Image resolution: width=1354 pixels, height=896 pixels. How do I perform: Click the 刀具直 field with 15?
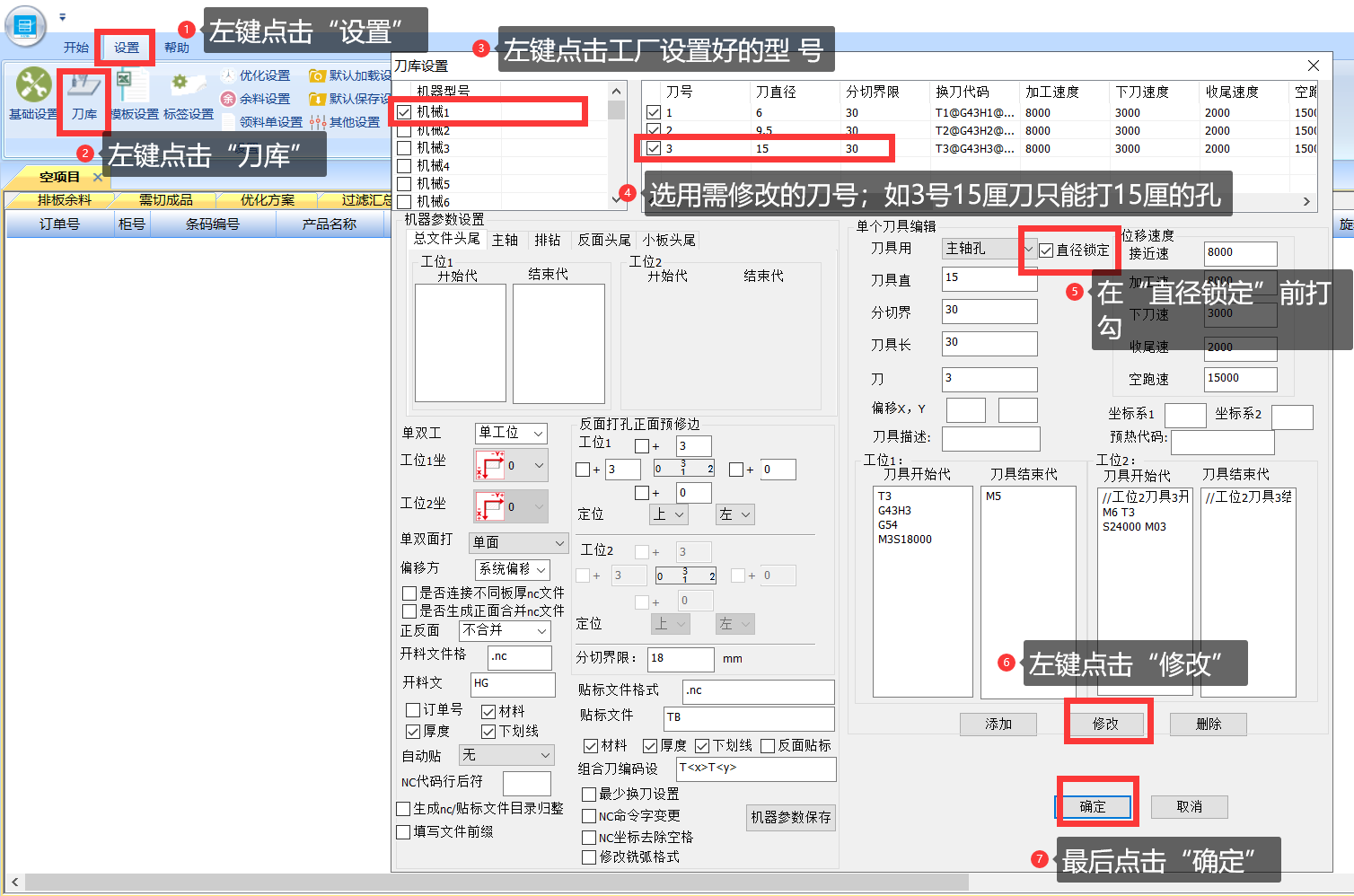989,279
